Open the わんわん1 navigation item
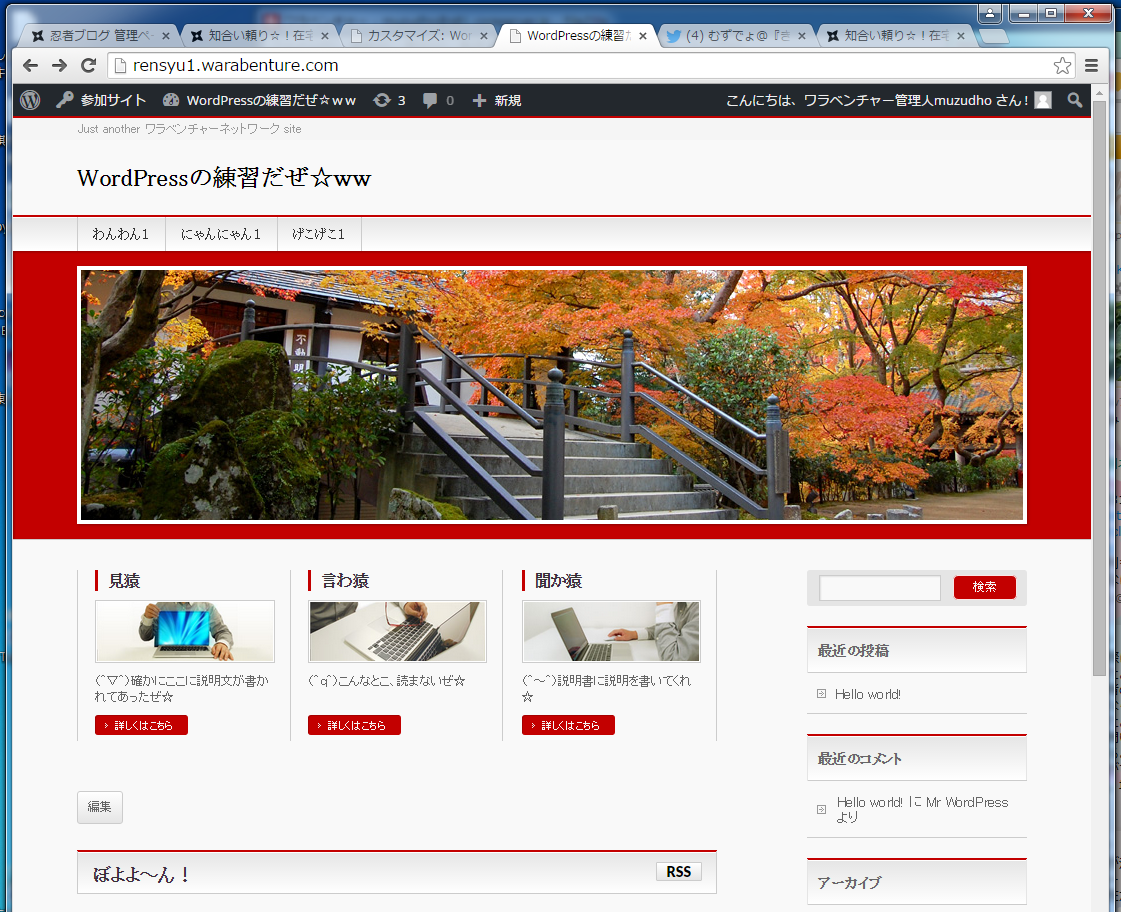1121x912 pixels. pos(121,234)
